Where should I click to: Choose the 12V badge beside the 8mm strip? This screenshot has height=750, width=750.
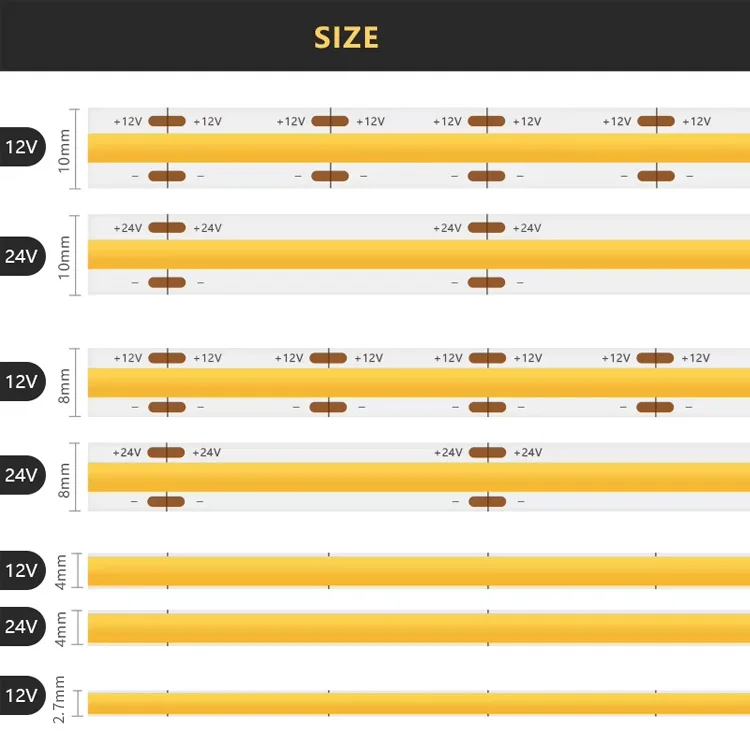point(22,382)
